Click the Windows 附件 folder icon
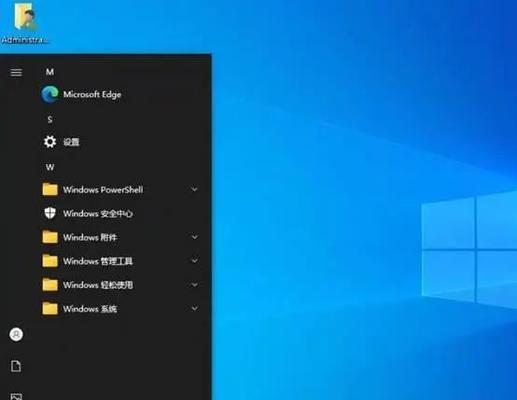This screenshot has height=400, width=517. (x=50, y=237)
